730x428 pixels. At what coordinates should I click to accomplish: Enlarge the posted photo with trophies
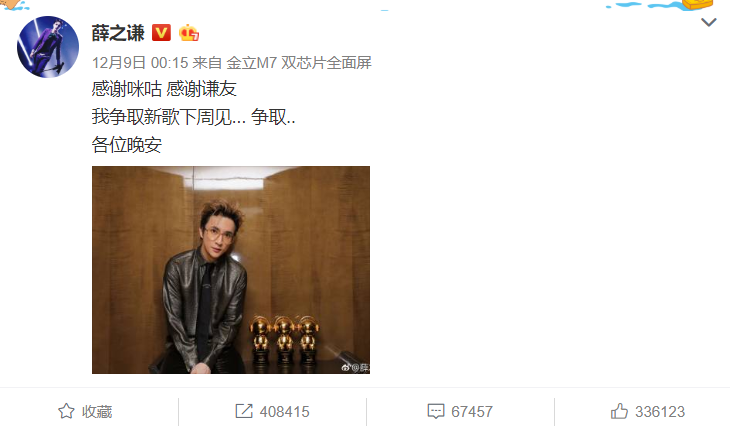(x=231, y=270)
